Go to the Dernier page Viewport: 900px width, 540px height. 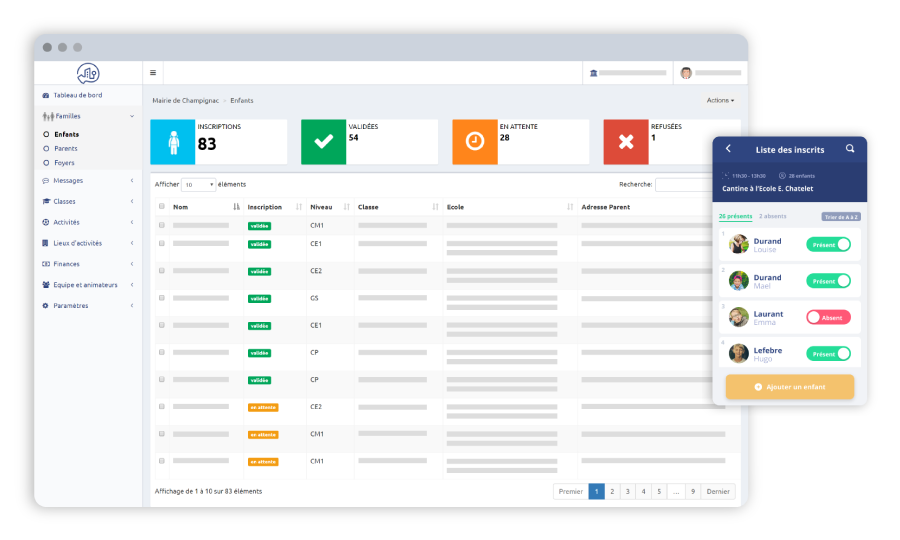[718, 492]
